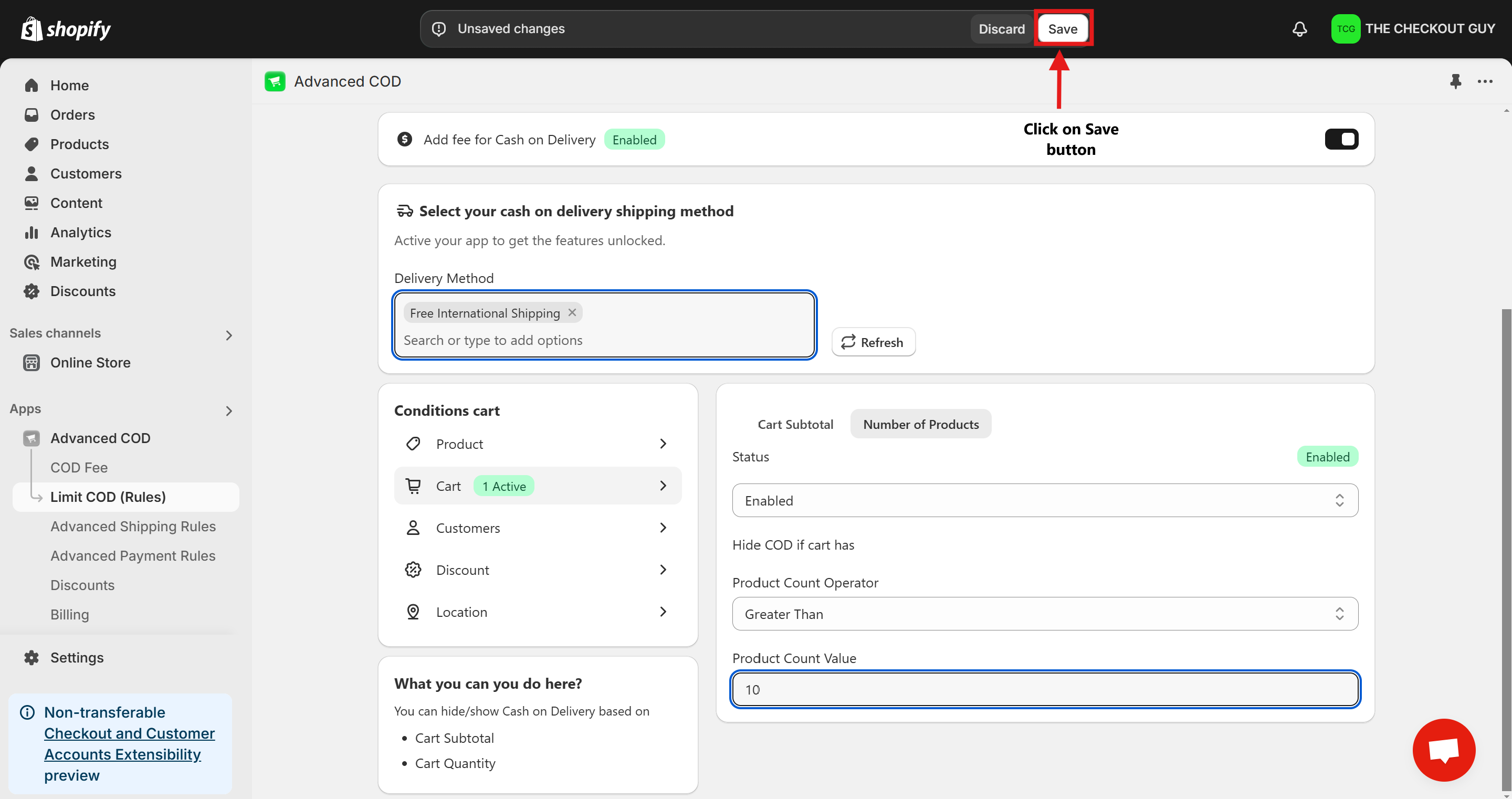Expand the Customers conditions row
The height and width of the screenshot is (799, 1512).
click(538, 528)
